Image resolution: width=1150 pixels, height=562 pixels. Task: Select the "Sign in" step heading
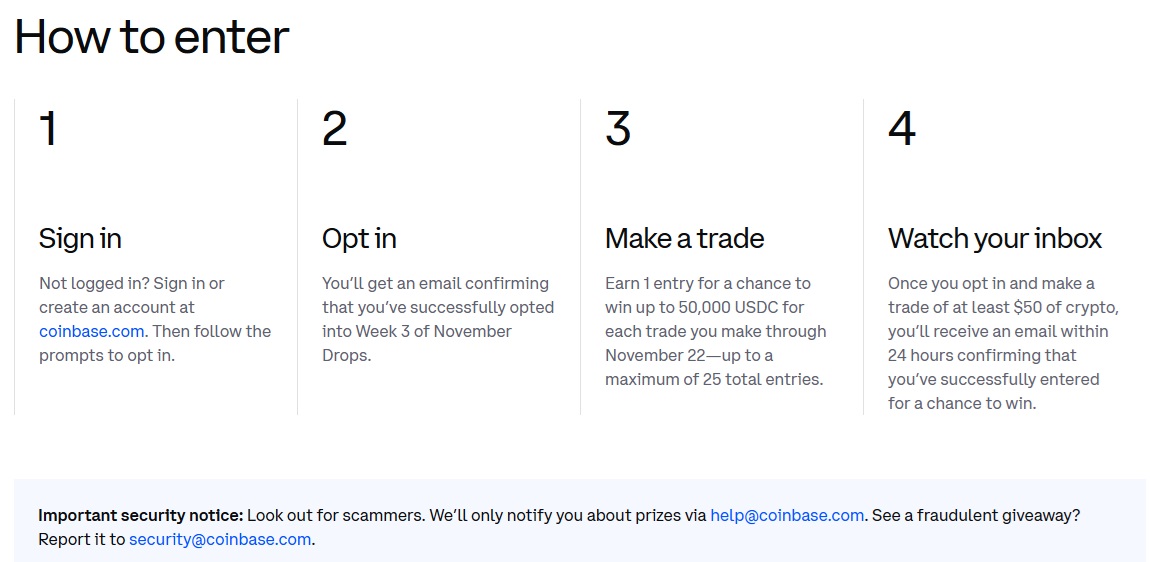point(80,239)
